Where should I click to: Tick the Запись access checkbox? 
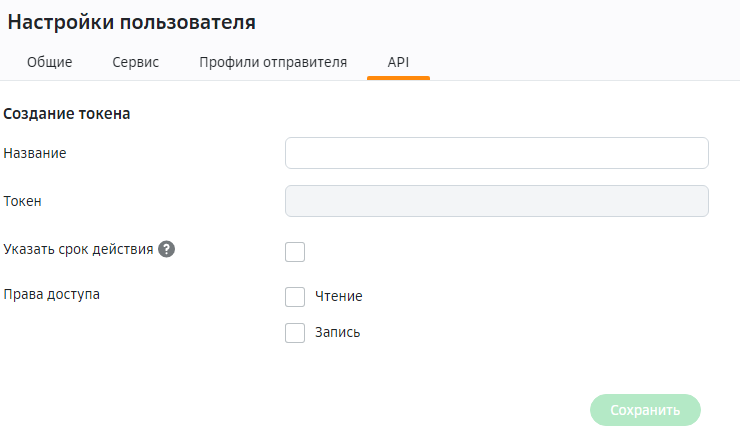tap(295, 333)
